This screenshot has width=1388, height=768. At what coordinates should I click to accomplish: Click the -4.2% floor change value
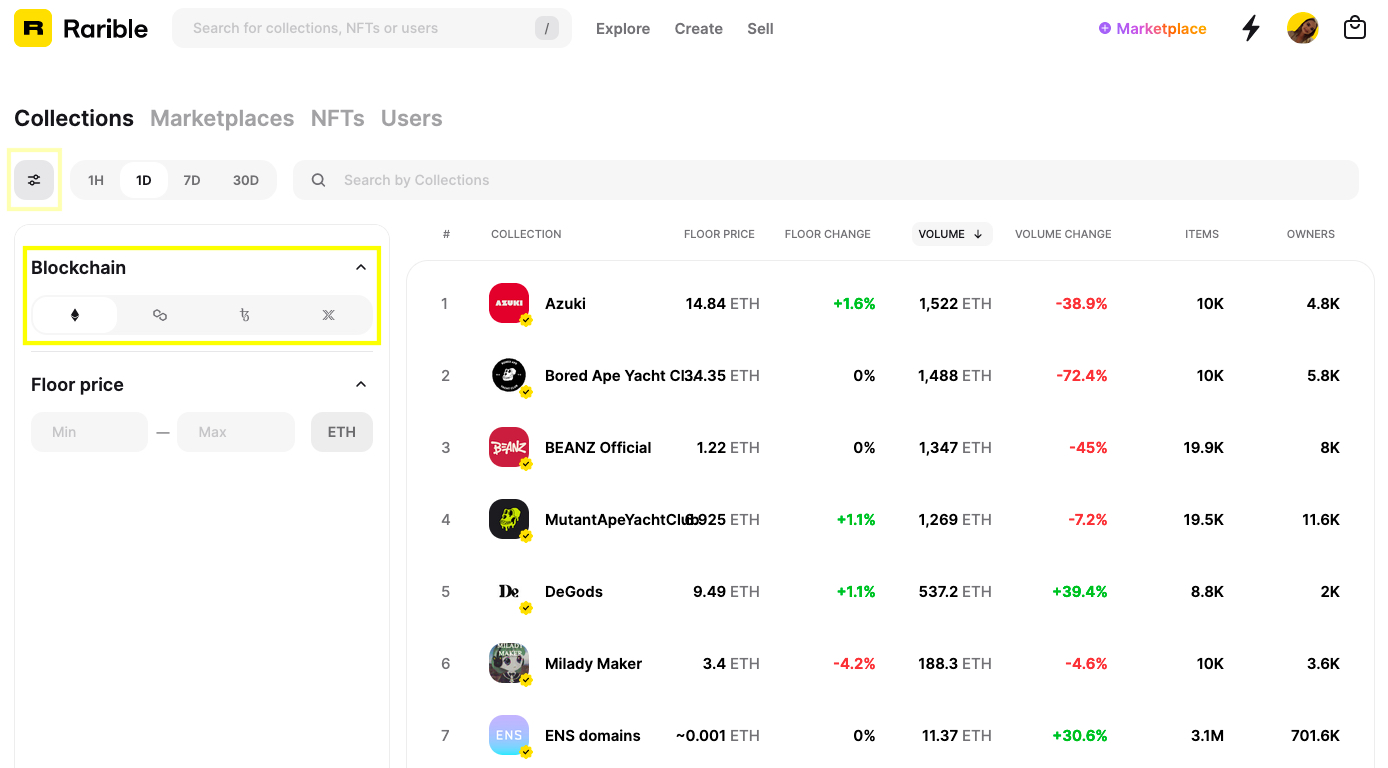coord(854,663)
